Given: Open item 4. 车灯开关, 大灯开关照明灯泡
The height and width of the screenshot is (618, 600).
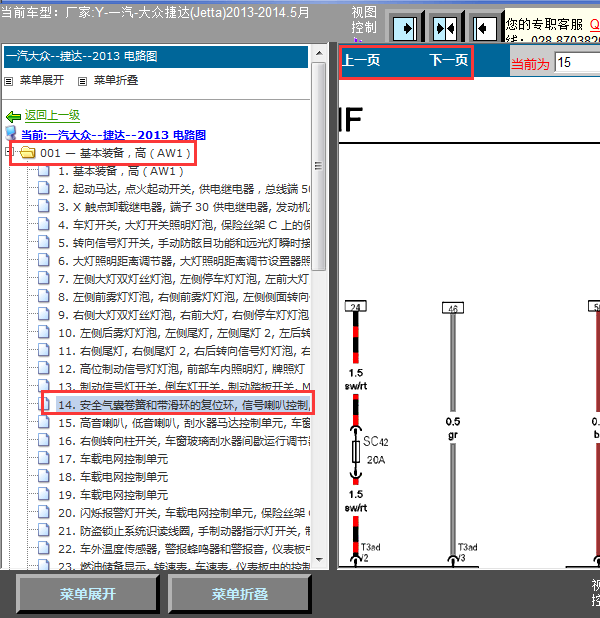Looking at the screenshot, I should [x=184, y=225].
